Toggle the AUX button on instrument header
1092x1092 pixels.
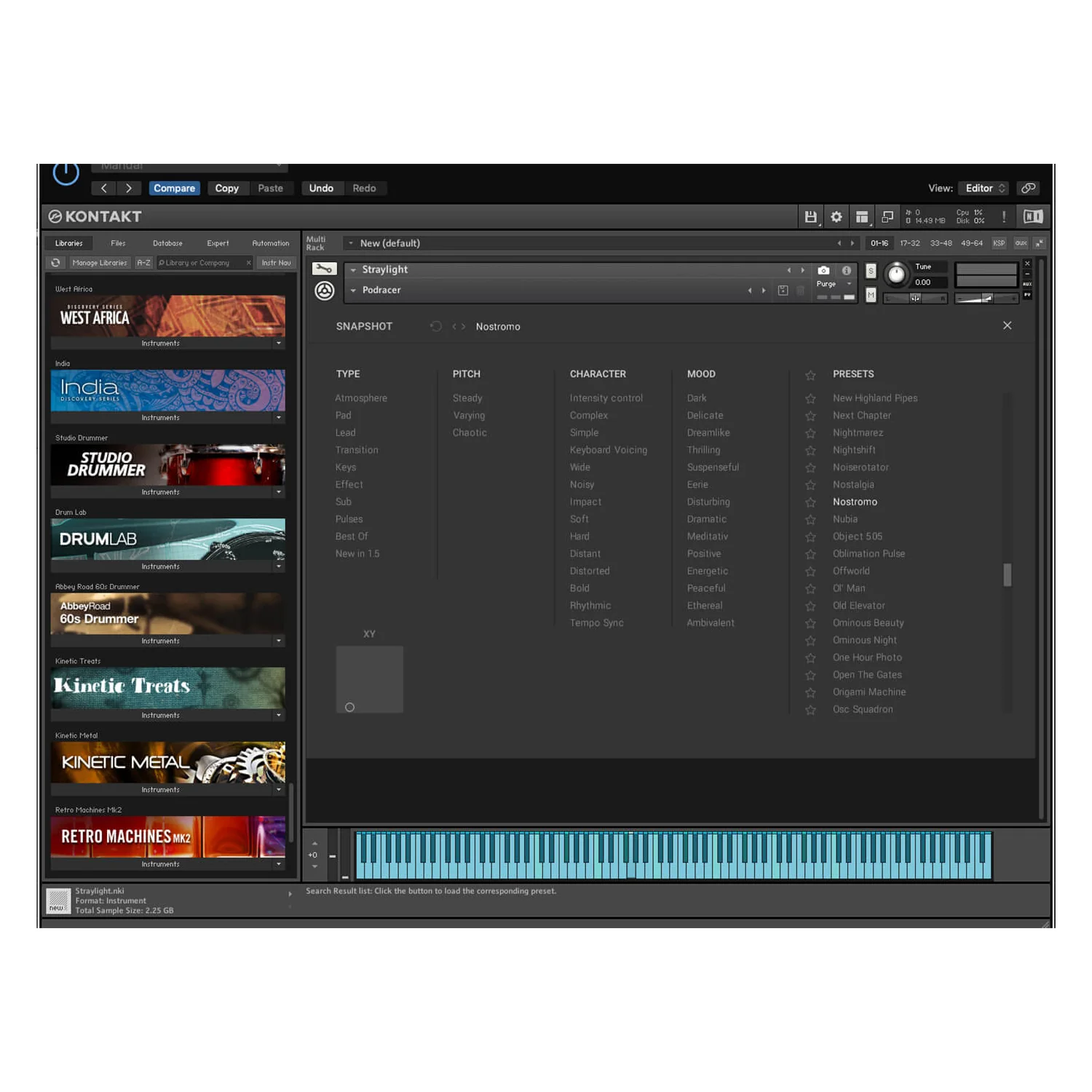(1027, 284)
